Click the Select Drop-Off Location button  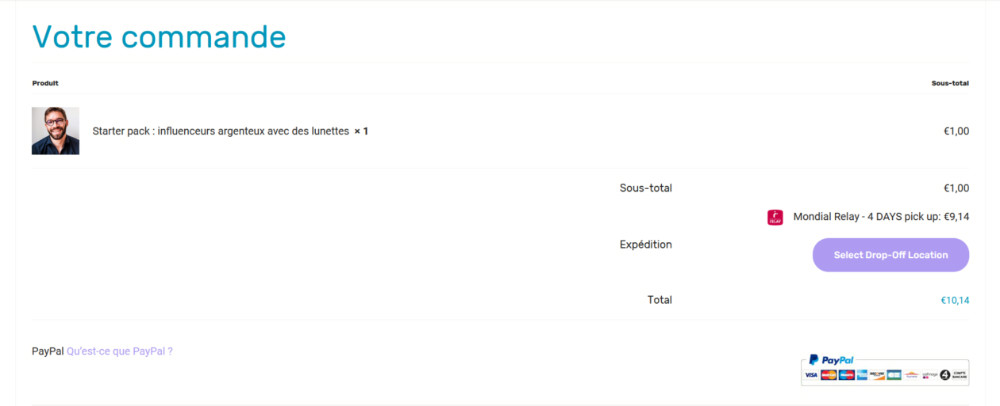pos(890,255)
